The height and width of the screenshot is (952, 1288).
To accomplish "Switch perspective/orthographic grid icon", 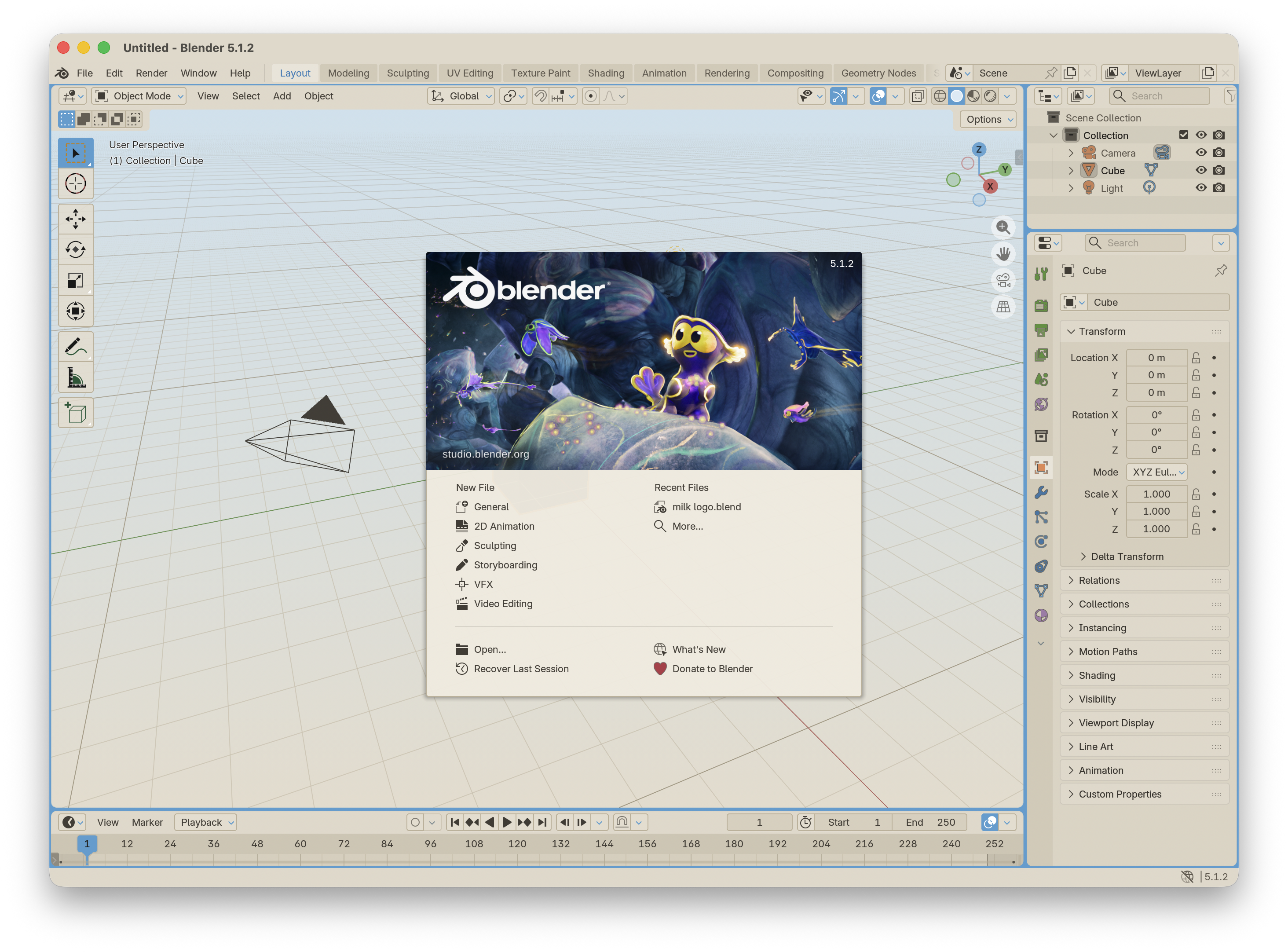I will 1003,307.
